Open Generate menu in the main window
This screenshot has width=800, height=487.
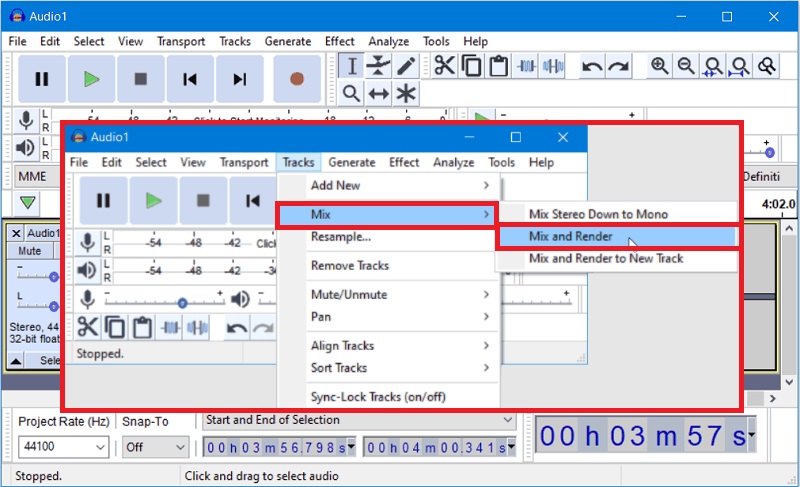288,41
